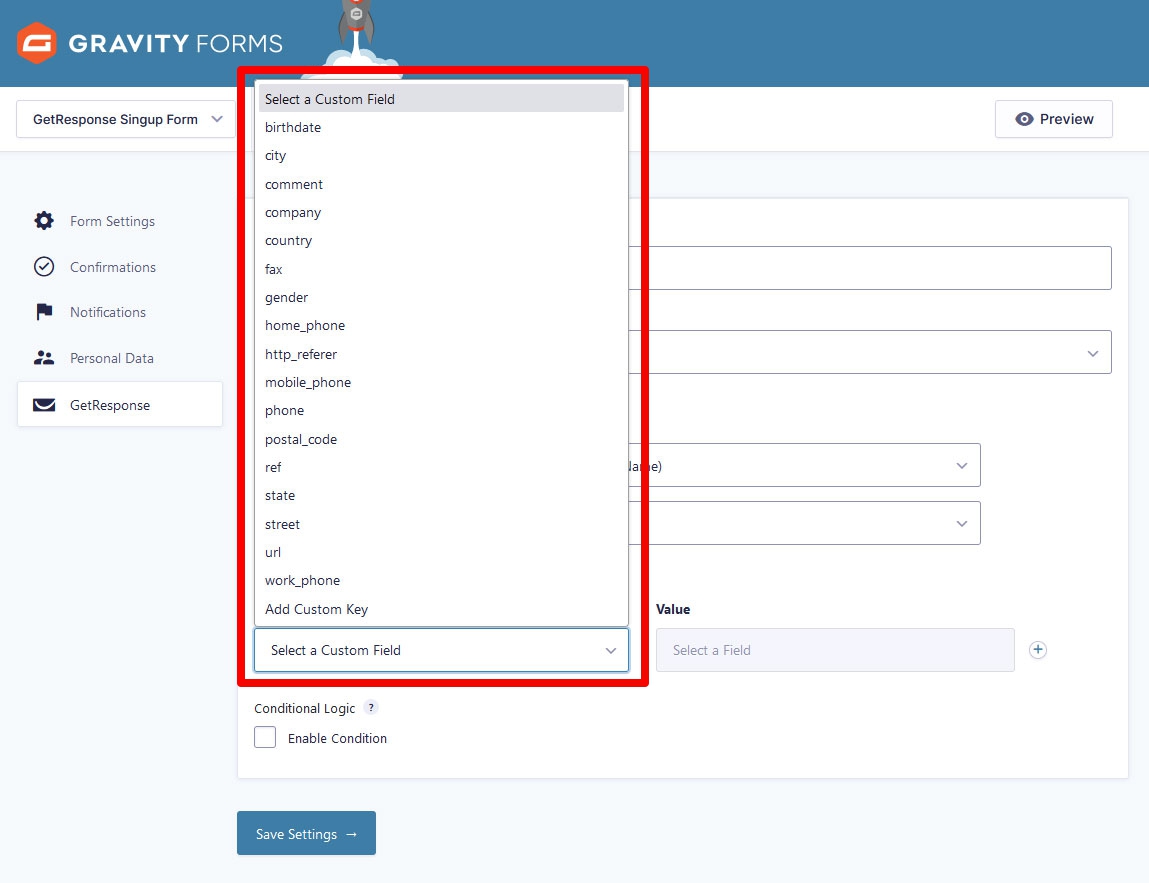1149x883 pixels.
Task: Click the Gravity Forms logo icon
Action: [x=37, y=43]
